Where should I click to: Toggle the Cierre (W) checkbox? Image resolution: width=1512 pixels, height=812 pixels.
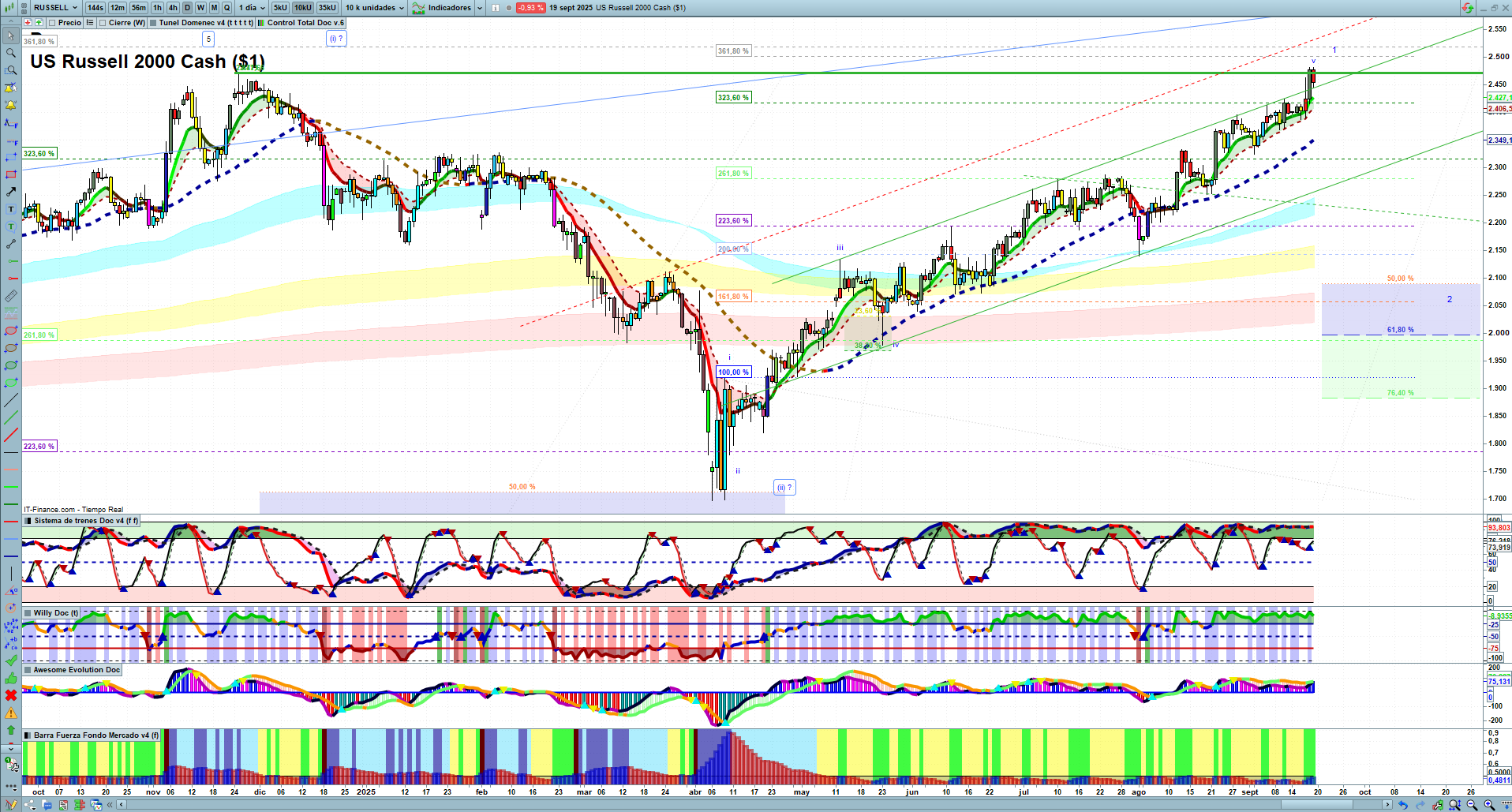coord(103,23)
